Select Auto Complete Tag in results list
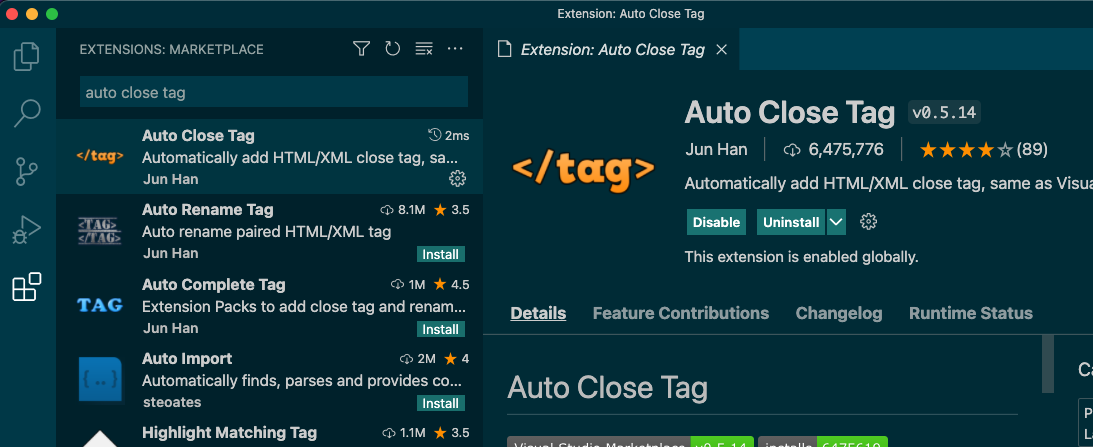The width and height of the screenshot is (1093, 447). 269,305
